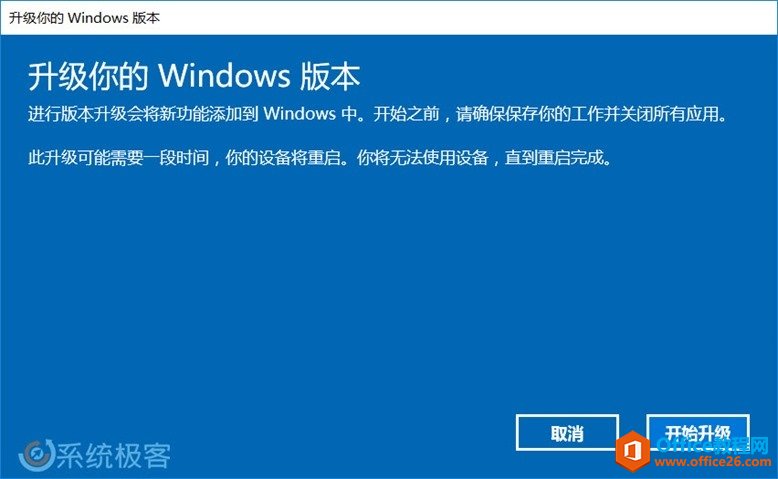Image resolution: width=778 pixels, height=479 pixels.
Task: Click the title bar text 升级你的 Windows 版本
Action: [84, 18]
